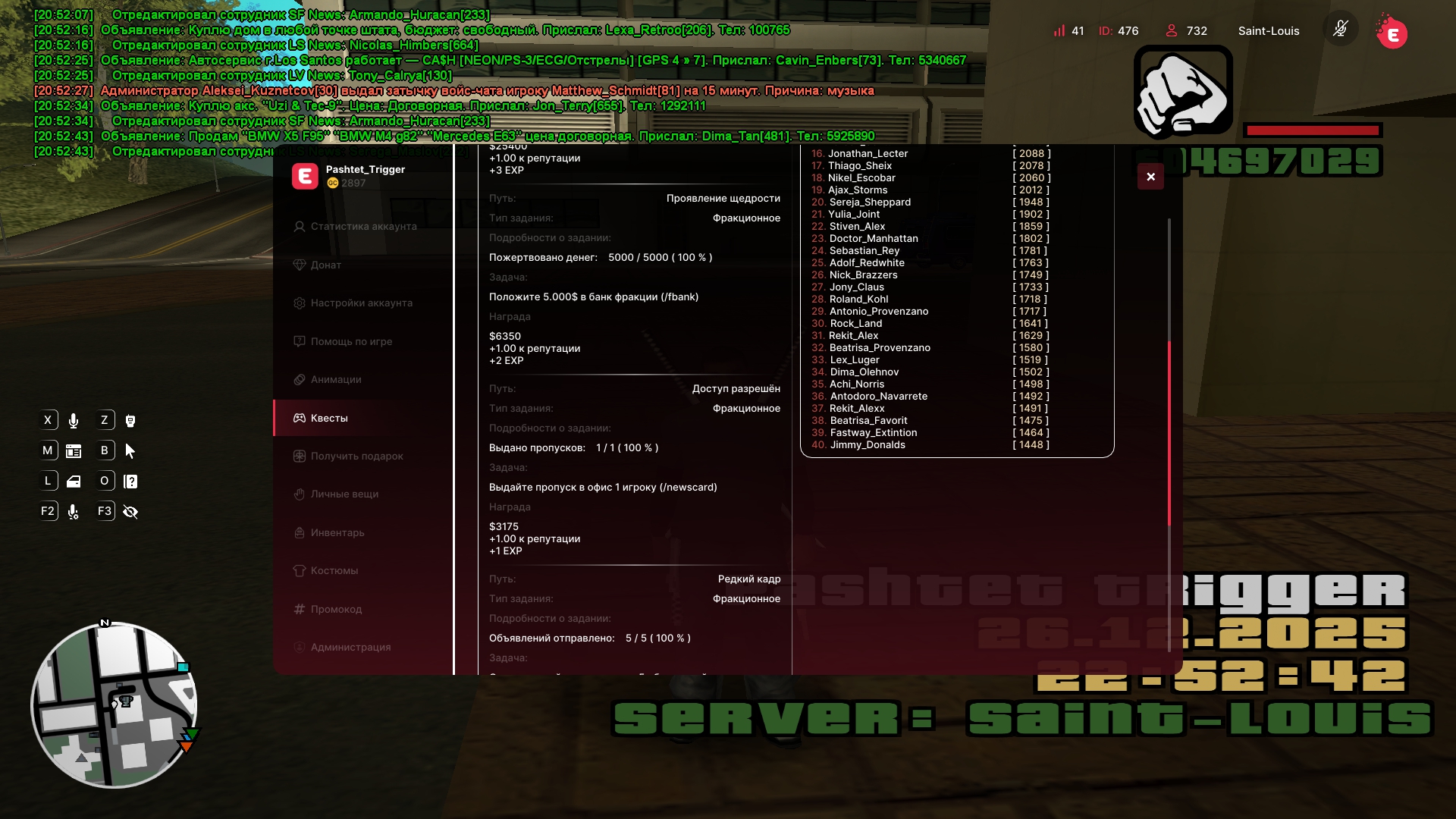Screen dimensions: 1456x819
Task: Click the Pashtet_Trigger profile name
Action: pos(365,169)
